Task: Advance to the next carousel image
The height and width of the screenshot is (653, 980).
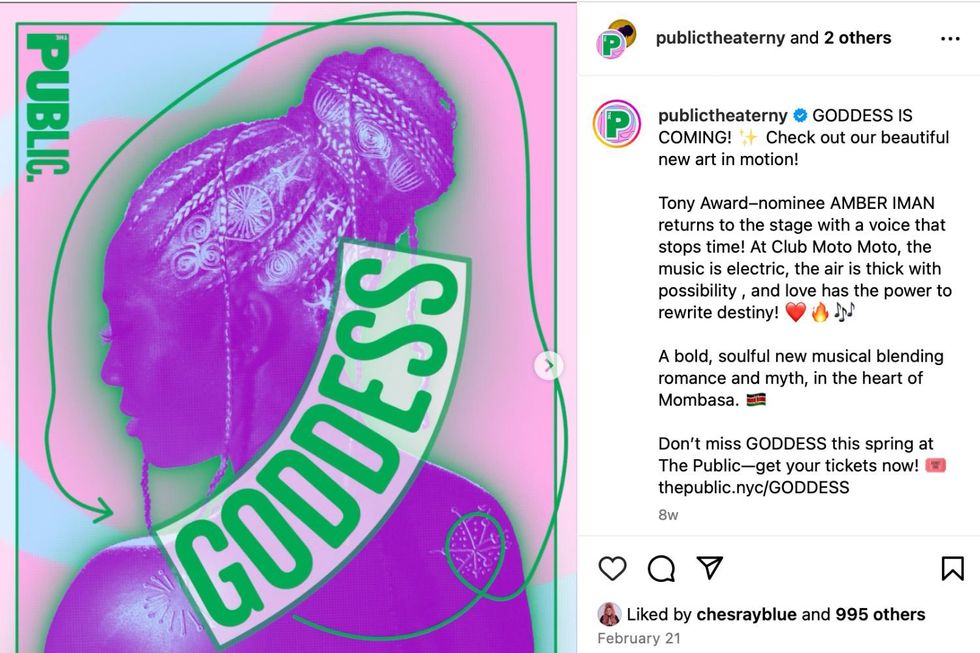Action: [549, 366]
